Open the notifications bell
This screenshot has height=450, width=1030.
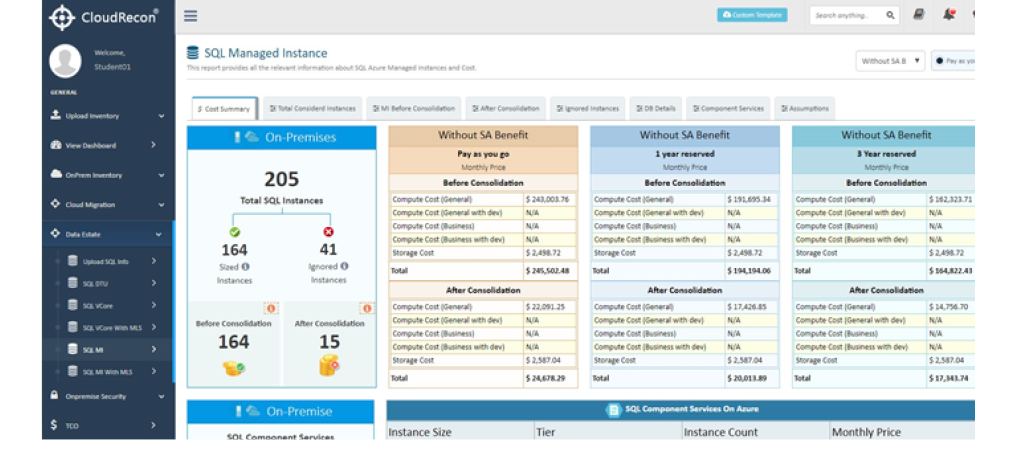click(x=949, y=15)
